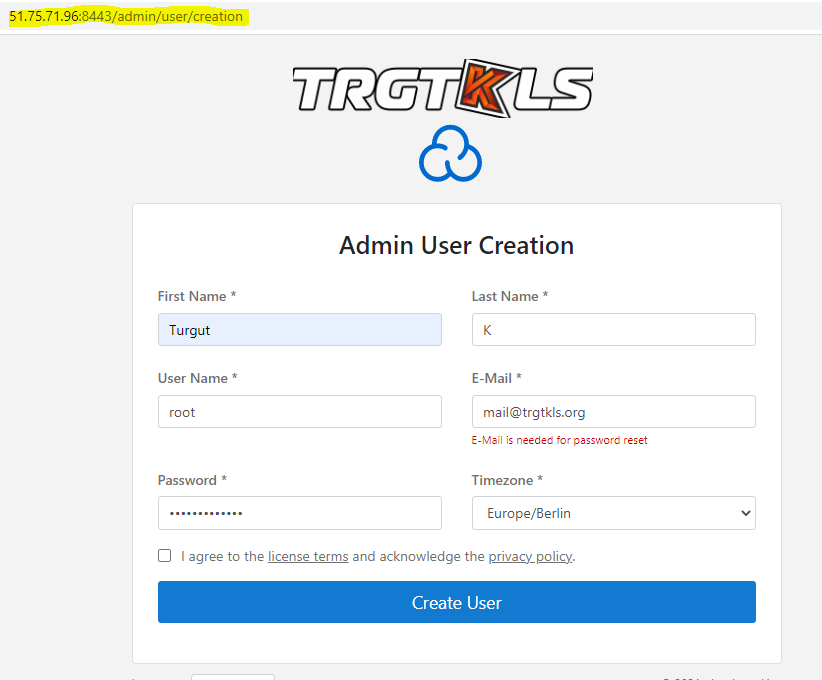The image size is (822, 680).
Task: Tick the license terms agreement checkbox
Action: tap(165, 556)
